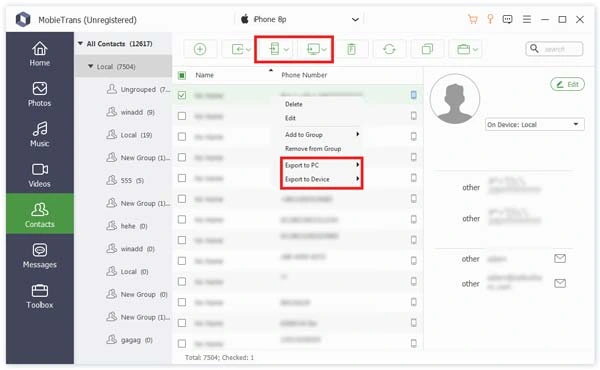Check the eighth contact row checkbox
Viewport: 600px width, 370px height.
click(x=182, y=240)
